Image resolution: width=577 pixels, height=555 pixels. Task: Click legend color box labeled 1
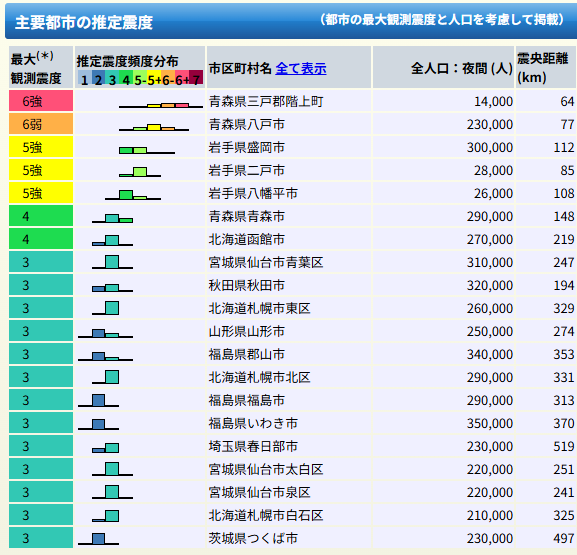tap(85, 78)
